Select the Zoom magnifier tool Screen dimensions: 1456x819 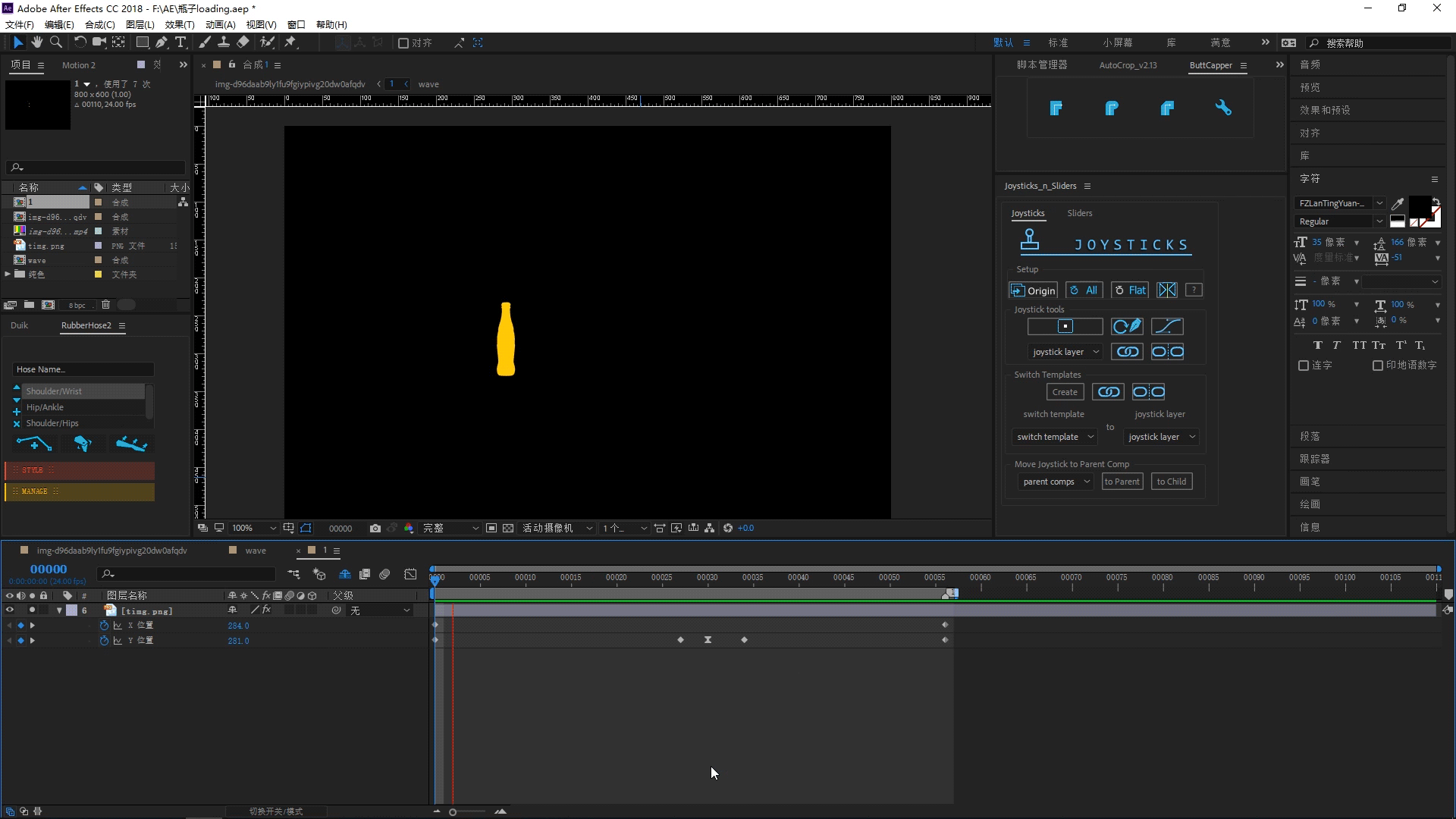pyautogui.click(x=55, y=42)
